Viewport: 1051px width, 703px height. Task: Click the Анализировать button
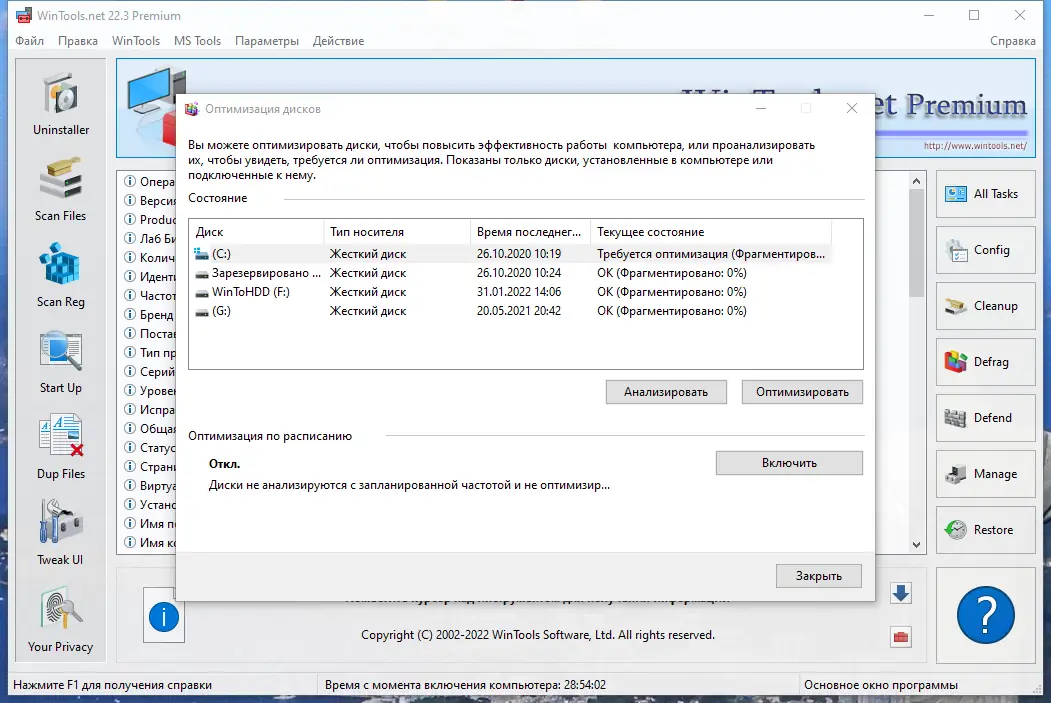coord(666,392)
